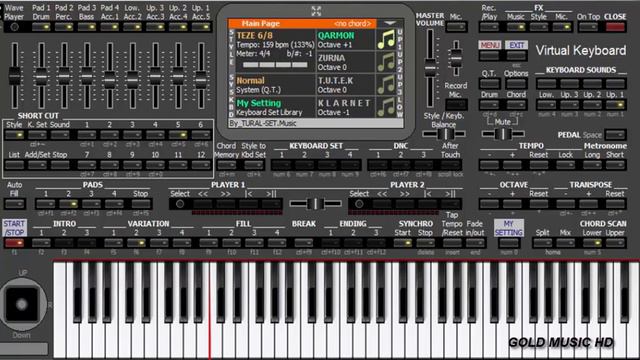
Task: Click the QARMON Up1 music note icon
Action: 386,40
